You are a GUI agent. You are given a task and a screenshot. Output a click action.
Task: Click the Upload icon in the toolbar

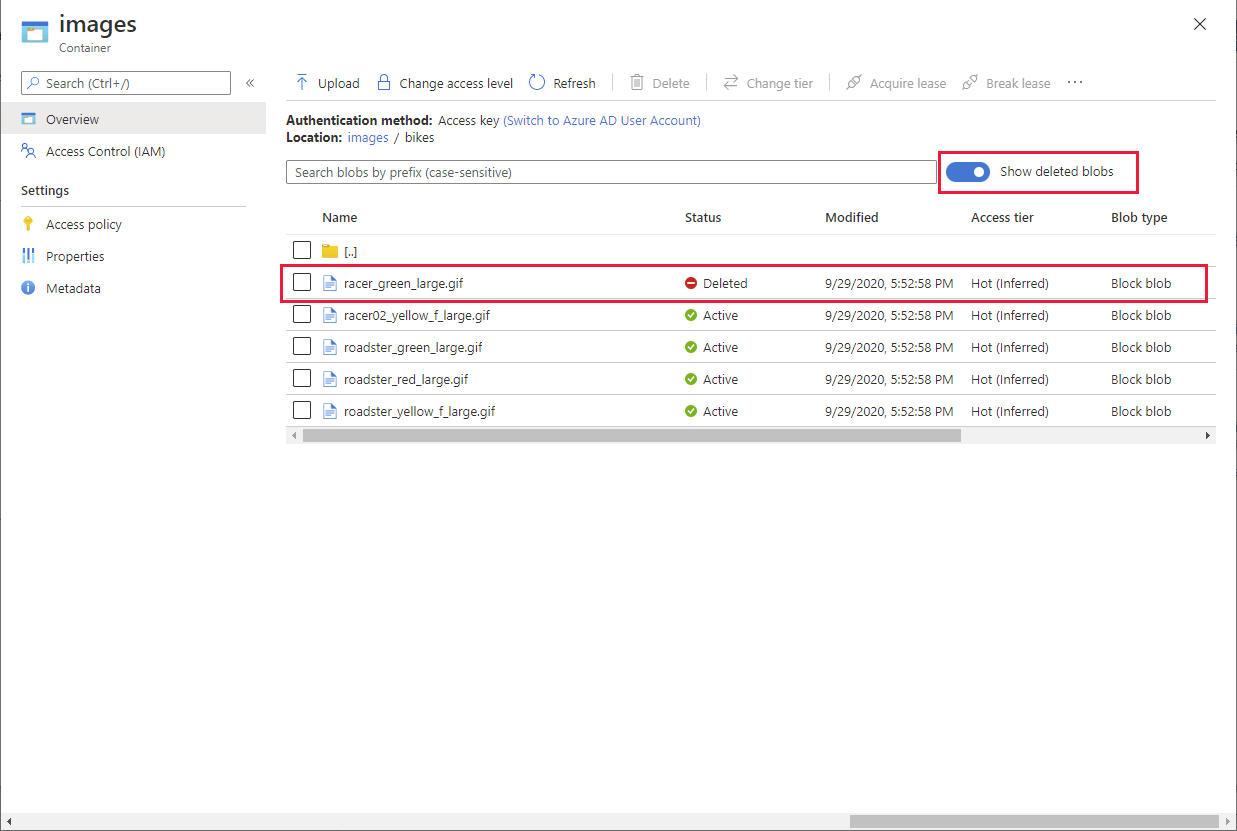[300, 82]
